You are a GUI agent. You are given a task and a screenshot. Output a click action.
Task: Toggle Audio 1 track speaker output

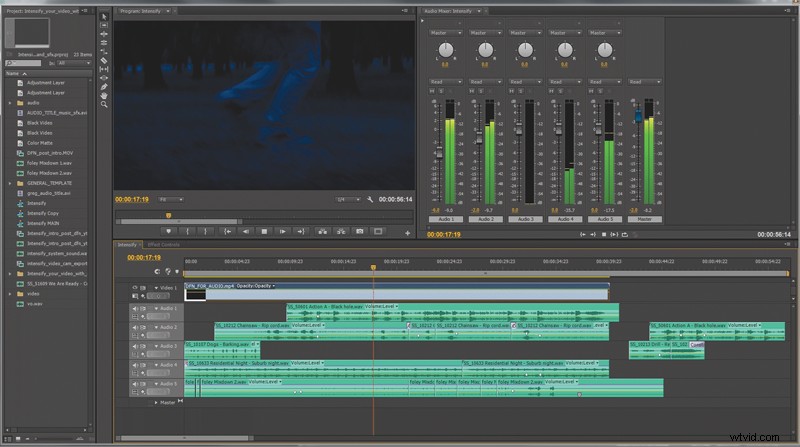(x=135, y=309)
